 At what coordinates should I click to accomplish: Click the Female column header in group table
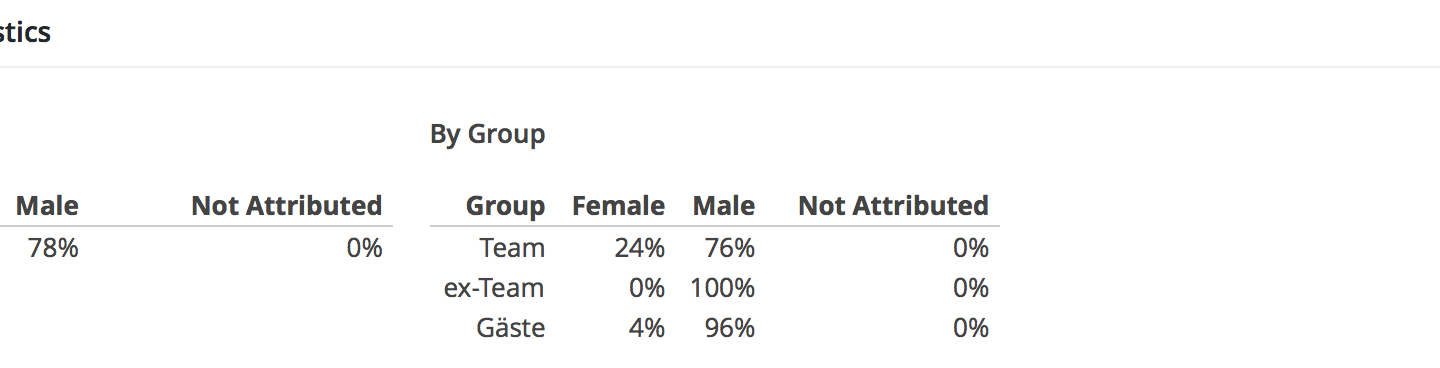click(x=618, y=206)
